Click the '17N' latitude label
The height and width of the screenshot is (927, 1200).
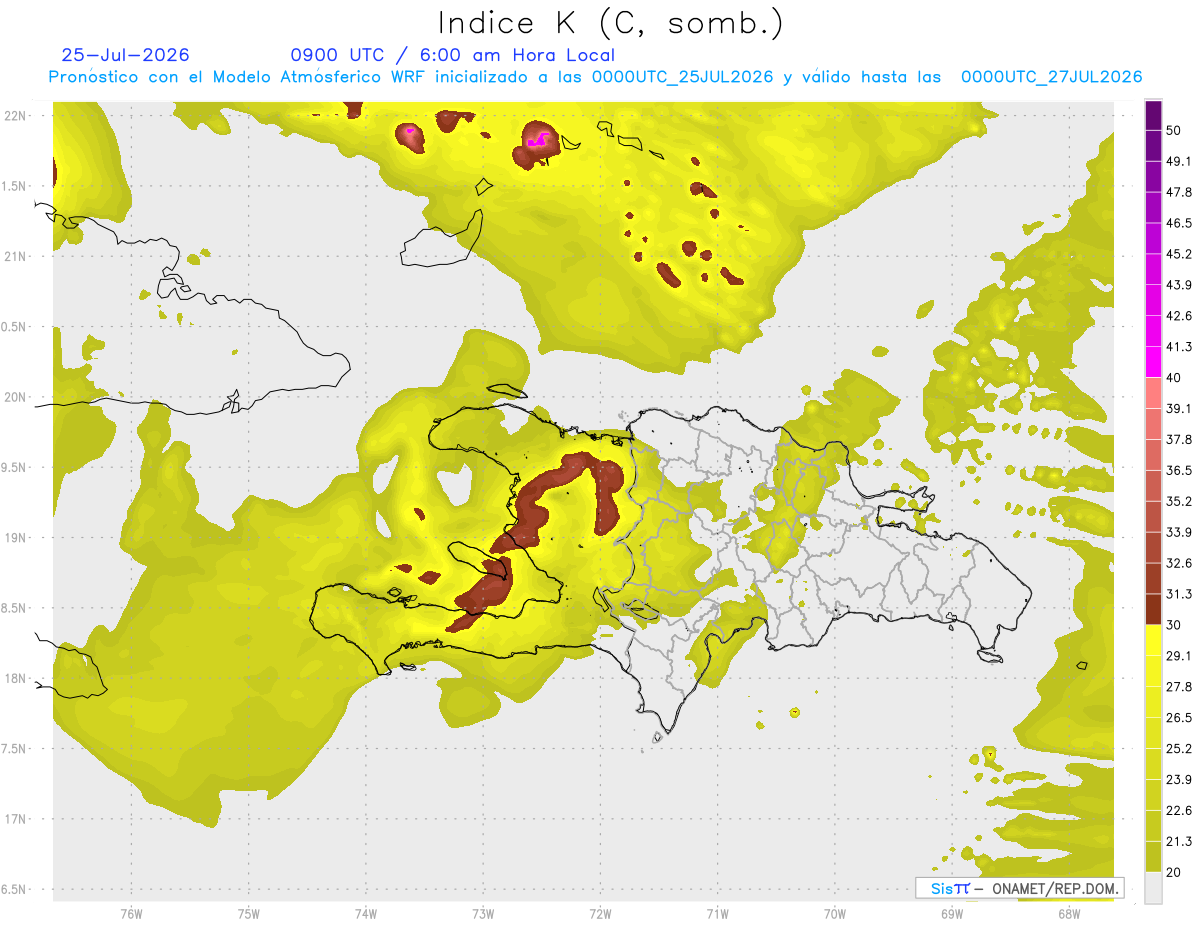15,820
